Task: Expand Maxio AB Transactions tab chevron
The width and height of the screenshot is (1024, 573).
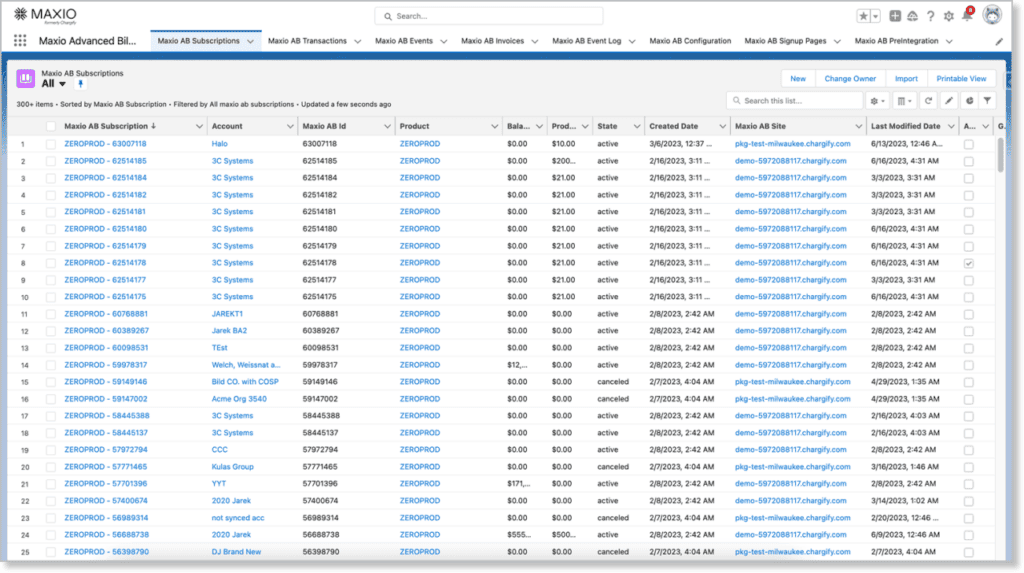Action: coord(357,41)
